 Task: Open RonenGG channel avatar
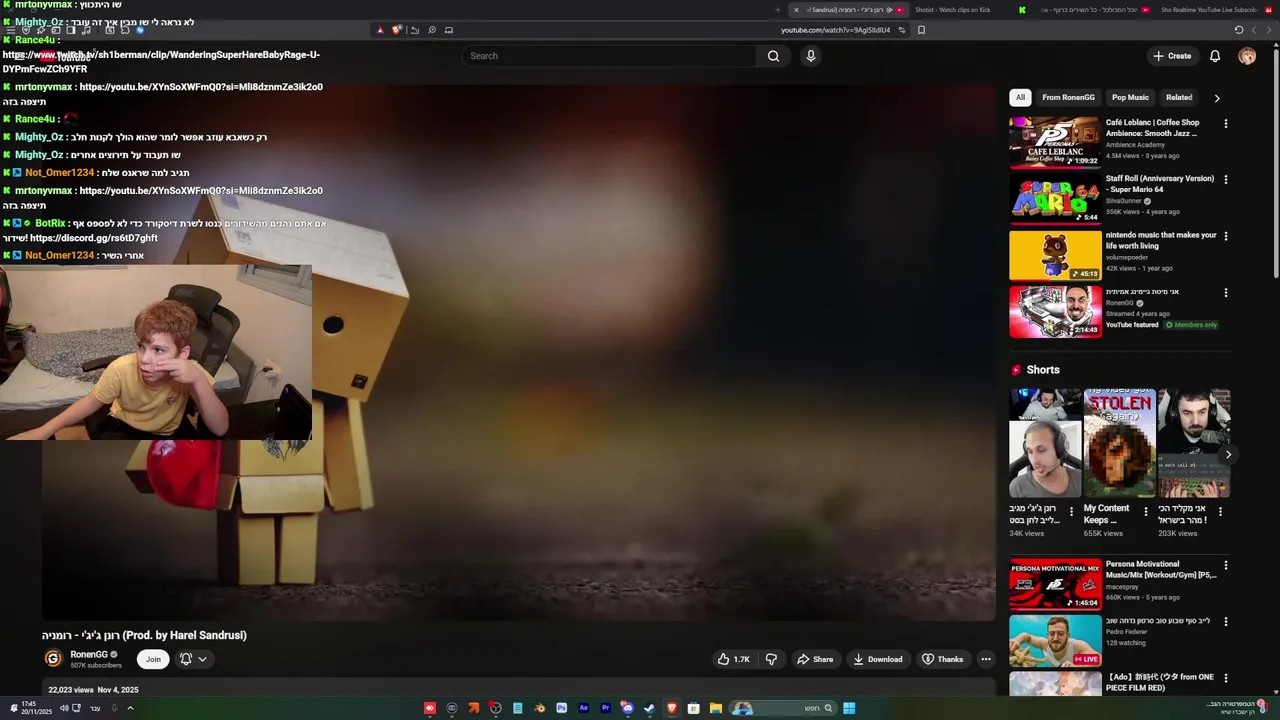coord(53,659)
